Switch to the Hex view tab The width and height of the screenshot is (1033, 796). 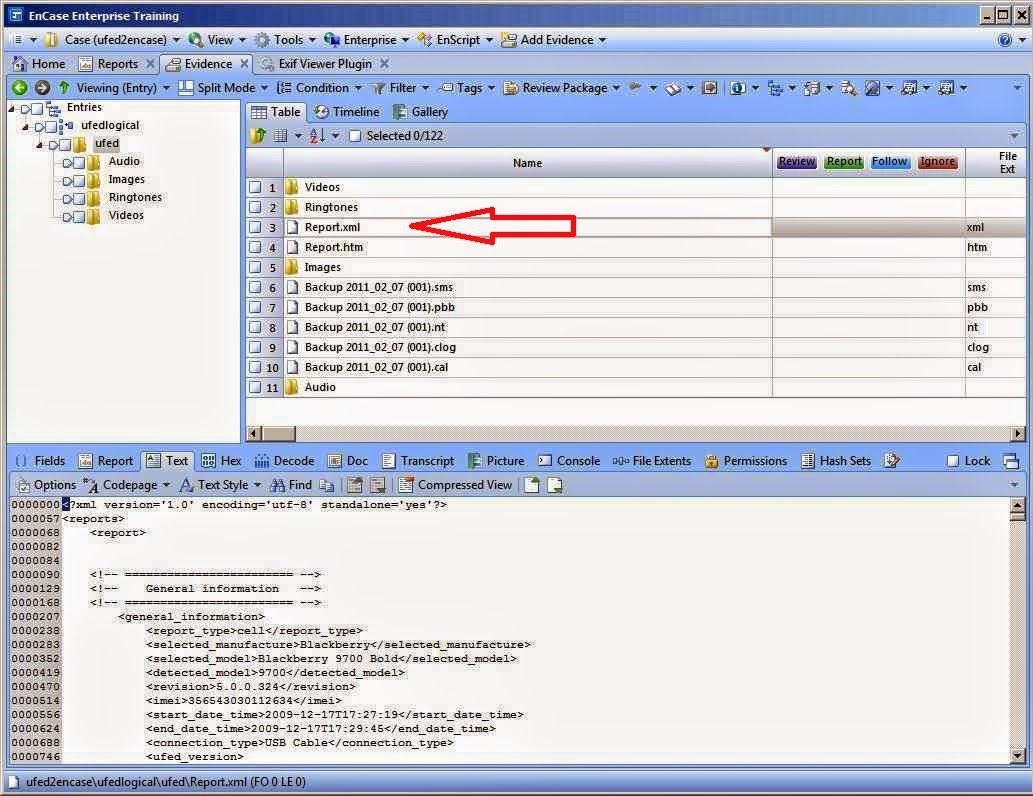pyautogui.click(x=222, y=460)
